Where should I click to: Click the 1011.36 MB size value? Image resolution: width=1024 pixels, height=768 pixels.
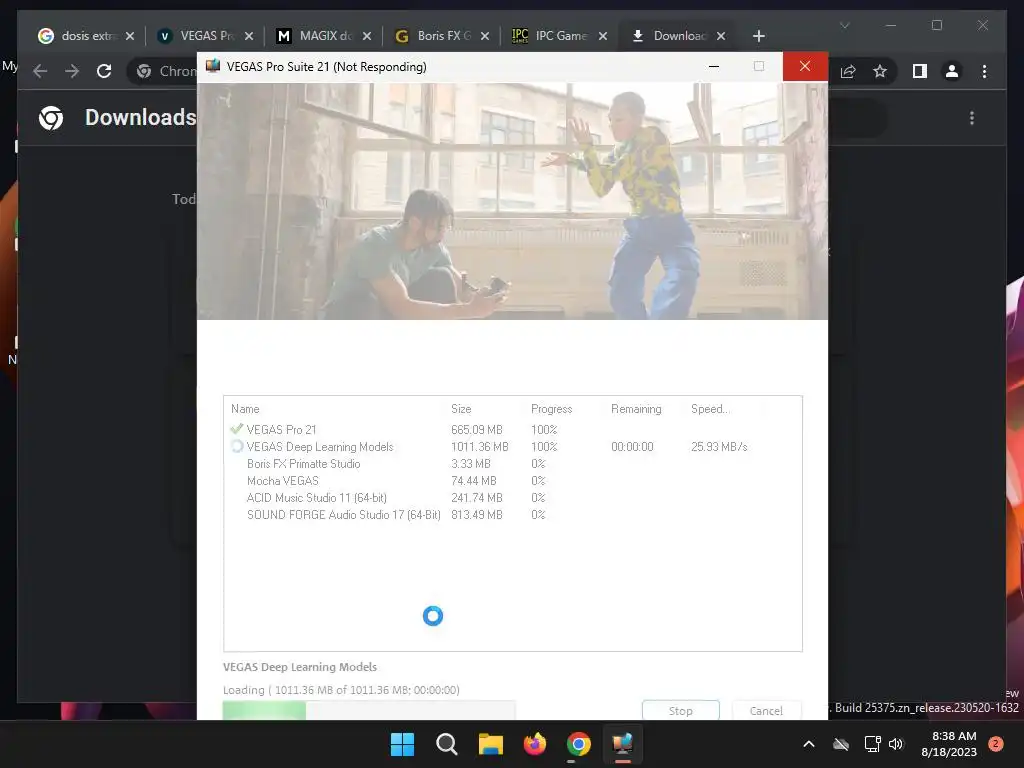479,447
